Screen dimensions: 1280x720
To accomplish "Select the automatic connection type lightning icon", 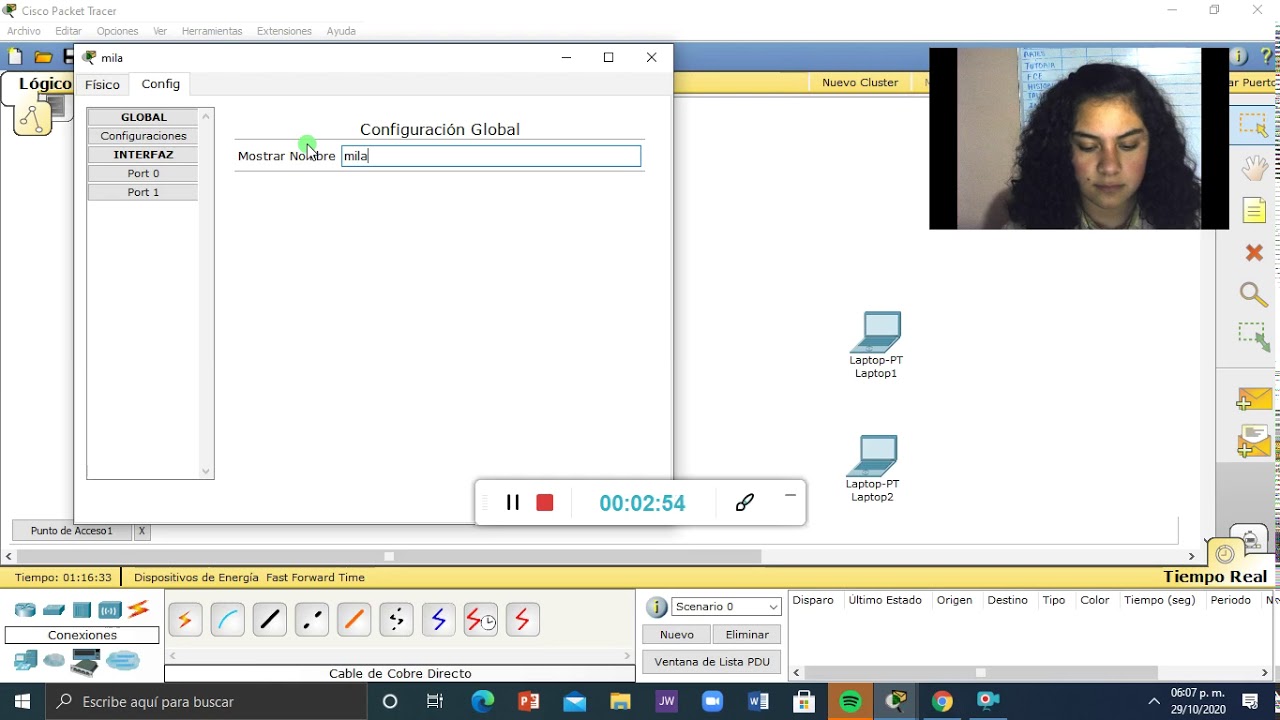I will pos(185,620).
